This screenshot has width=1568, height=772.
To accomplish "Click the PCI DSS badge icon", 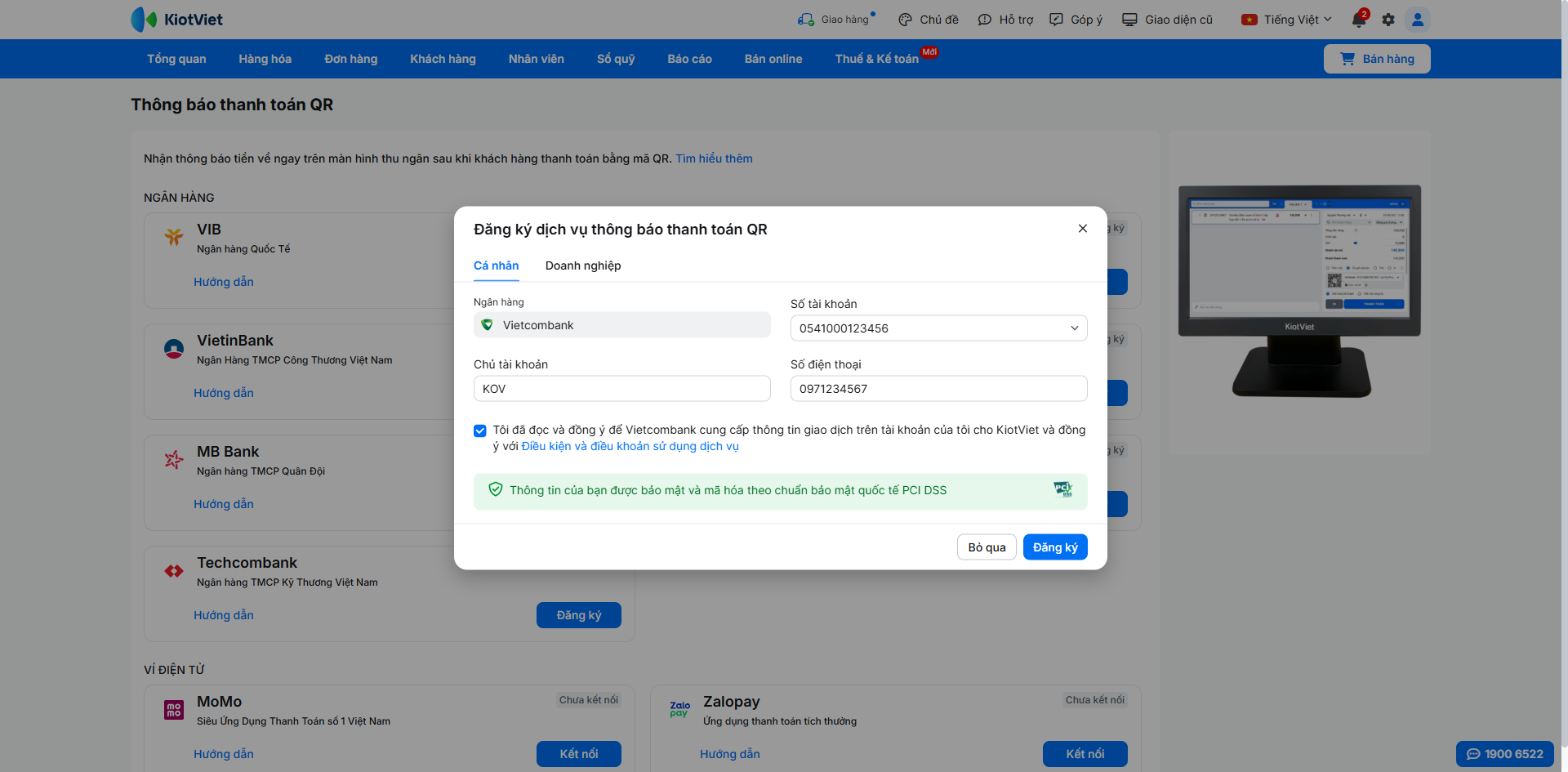I will tap(1063, 490).
